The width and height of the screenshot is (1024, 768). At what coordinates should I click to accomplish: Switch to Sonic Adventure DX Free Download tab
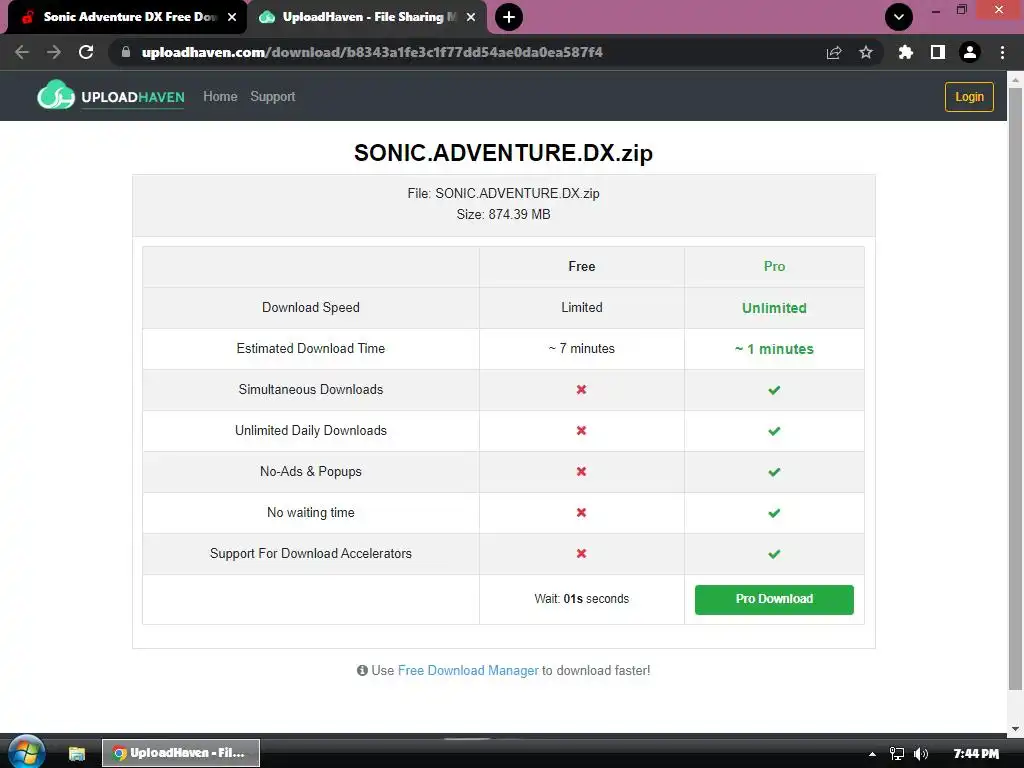click(x=129, y=17)
